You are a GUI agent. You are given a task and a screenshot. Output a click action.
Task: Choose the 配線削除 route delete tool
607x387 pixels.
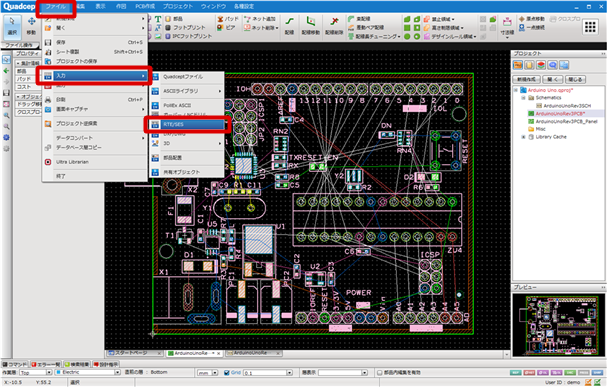pyautogui.click(x=334, y=26)
